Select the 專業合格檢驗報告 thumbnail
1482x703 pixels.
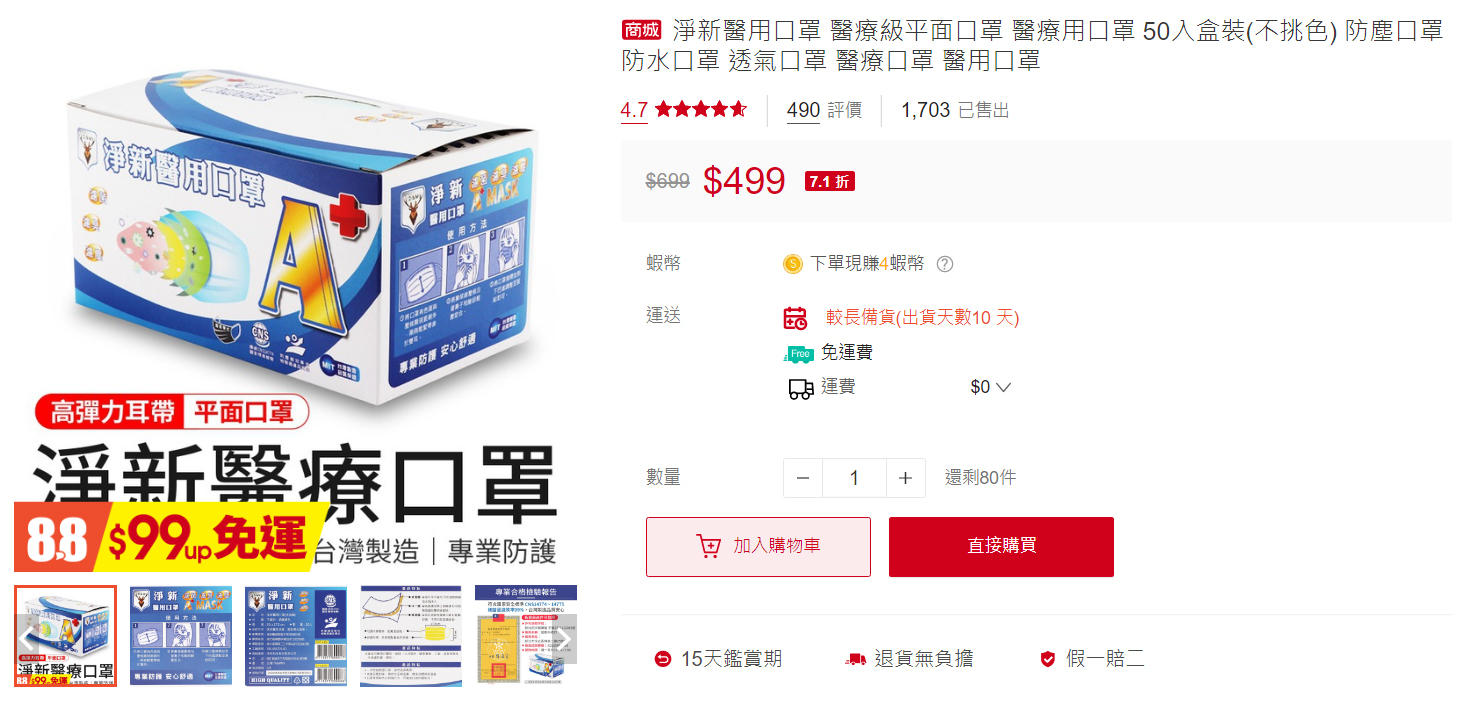[x=526, y=636]
